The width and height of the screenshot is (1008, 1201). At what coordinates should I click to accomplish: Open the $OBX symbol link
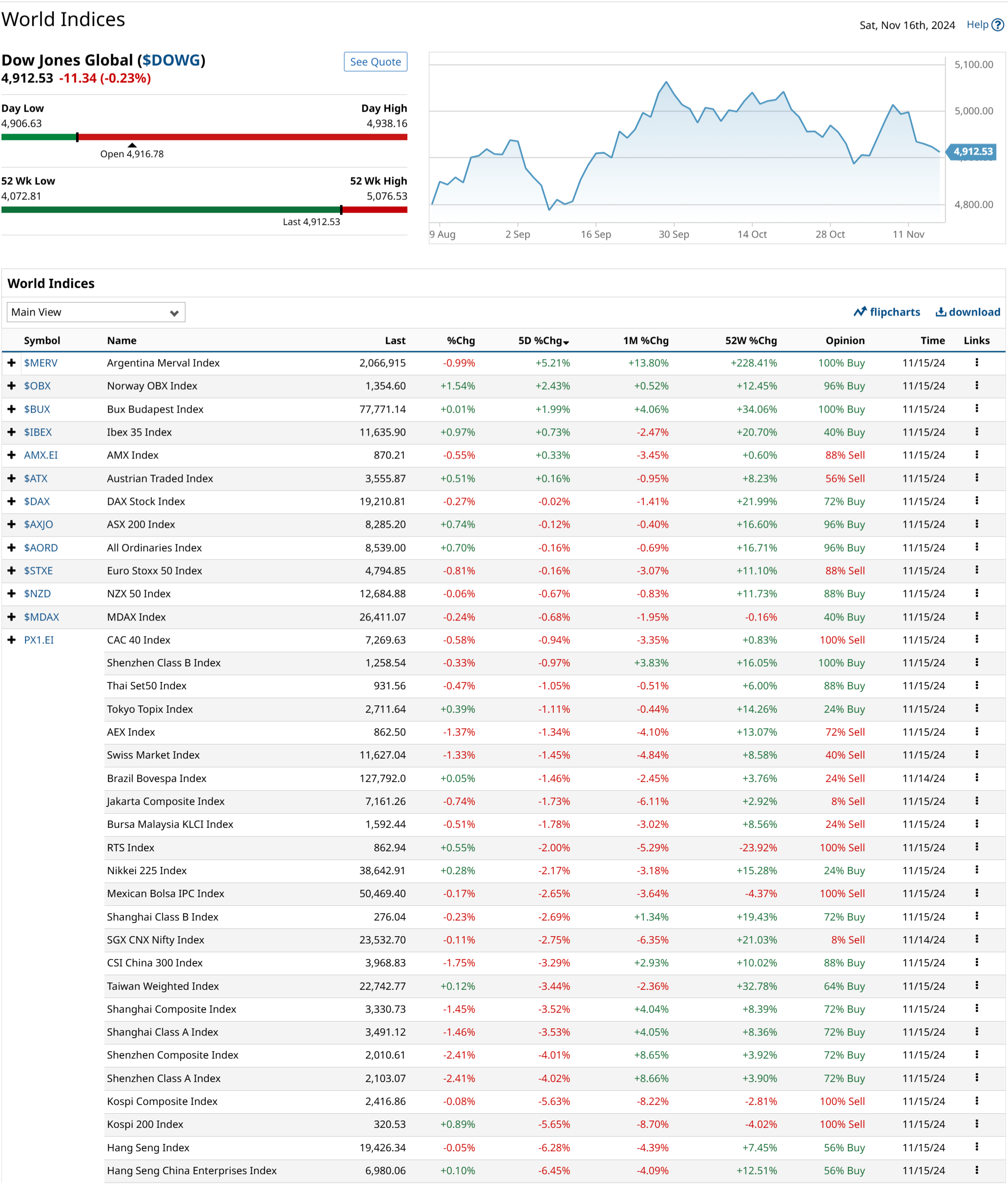click(x=37, y=386)
